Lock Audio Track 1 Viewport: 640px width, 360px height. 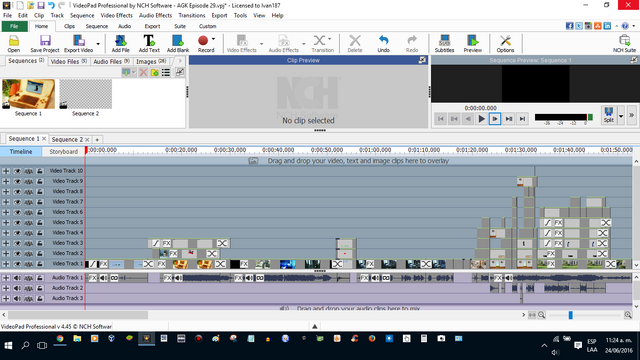pos(40,278)
